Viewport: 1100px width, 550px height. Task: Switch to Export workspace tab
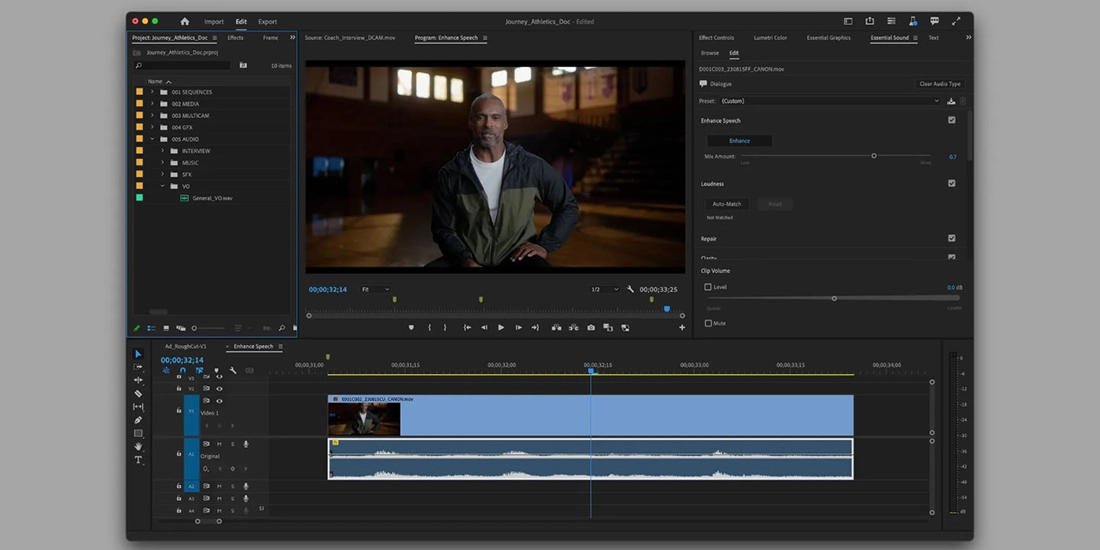coord(267,22)
